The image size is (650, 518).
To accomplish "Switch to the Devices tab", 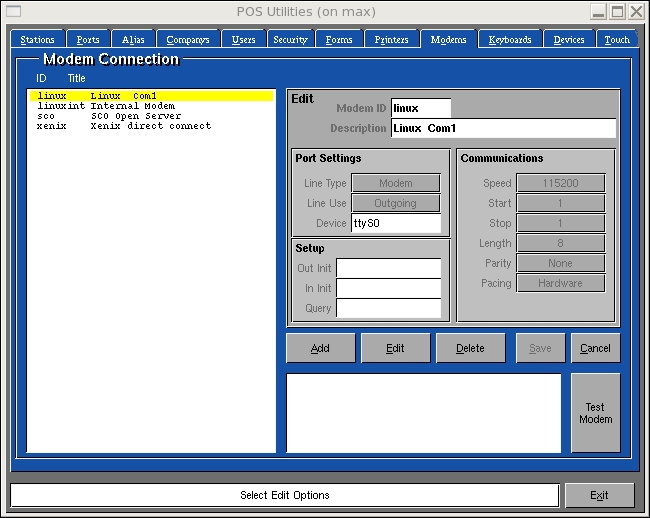I will [569, 39].
